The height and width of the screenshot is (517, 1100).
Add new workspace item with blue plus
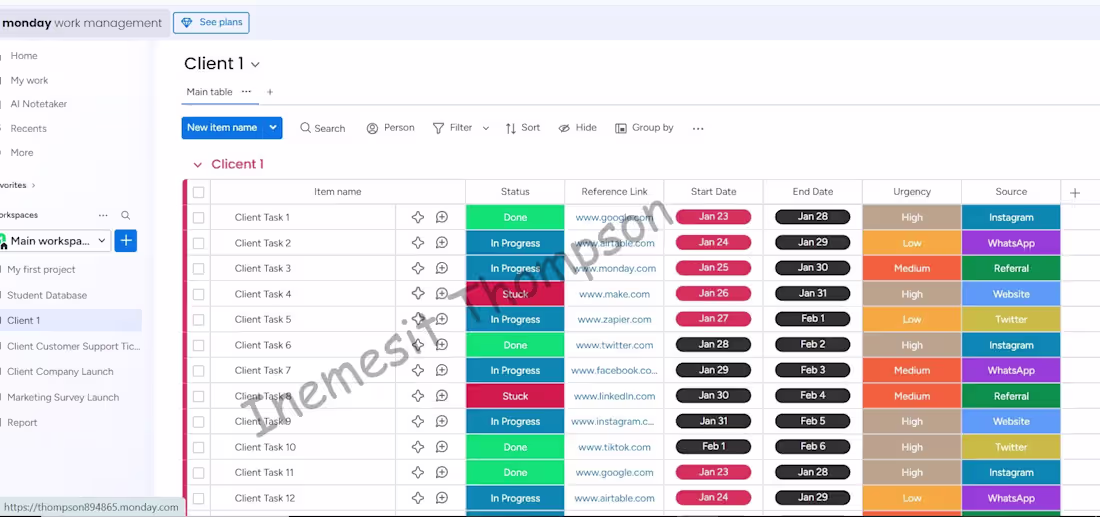coord(126,241)
